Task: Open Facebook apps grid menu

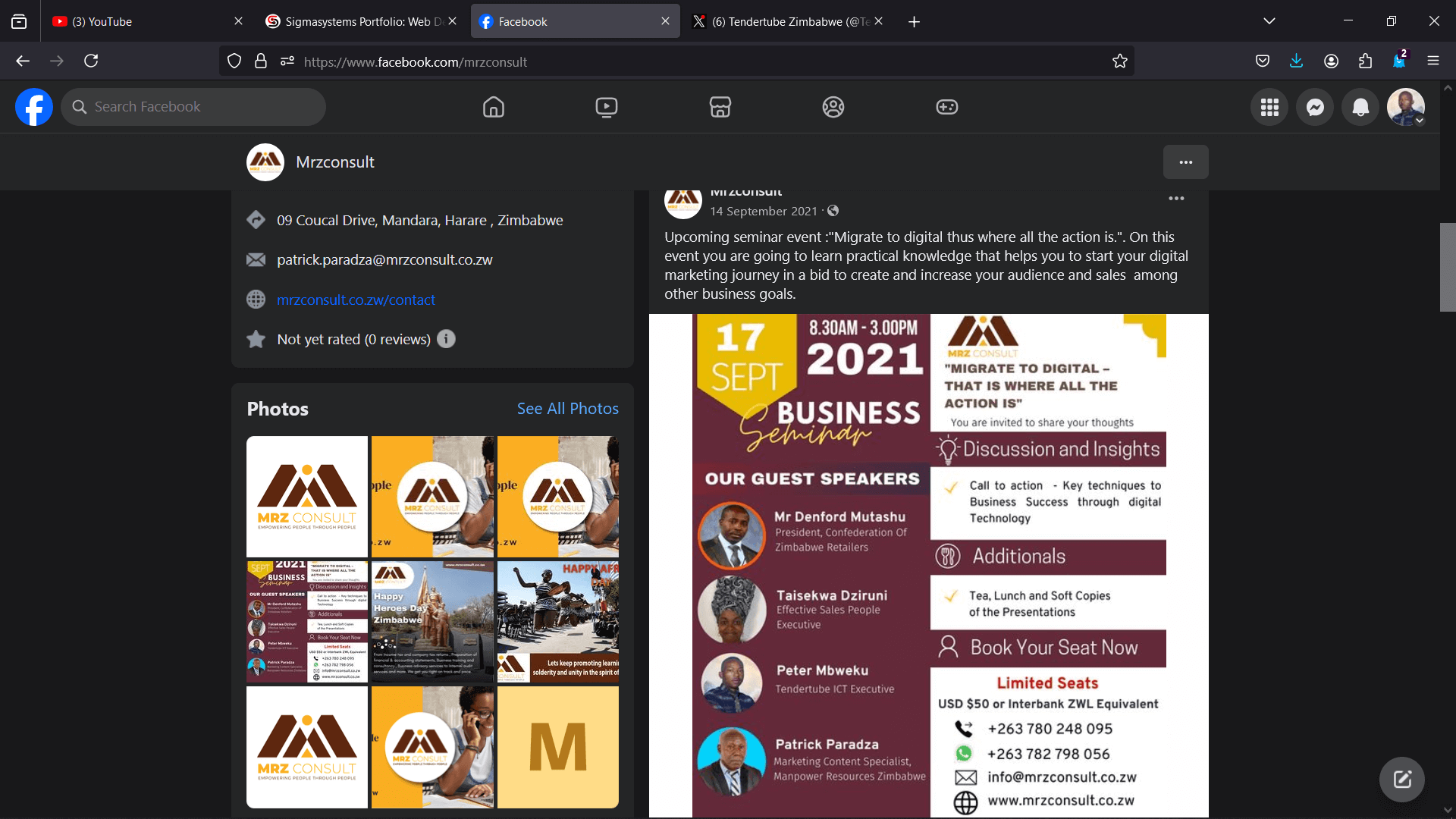Action: point(1269,107)
